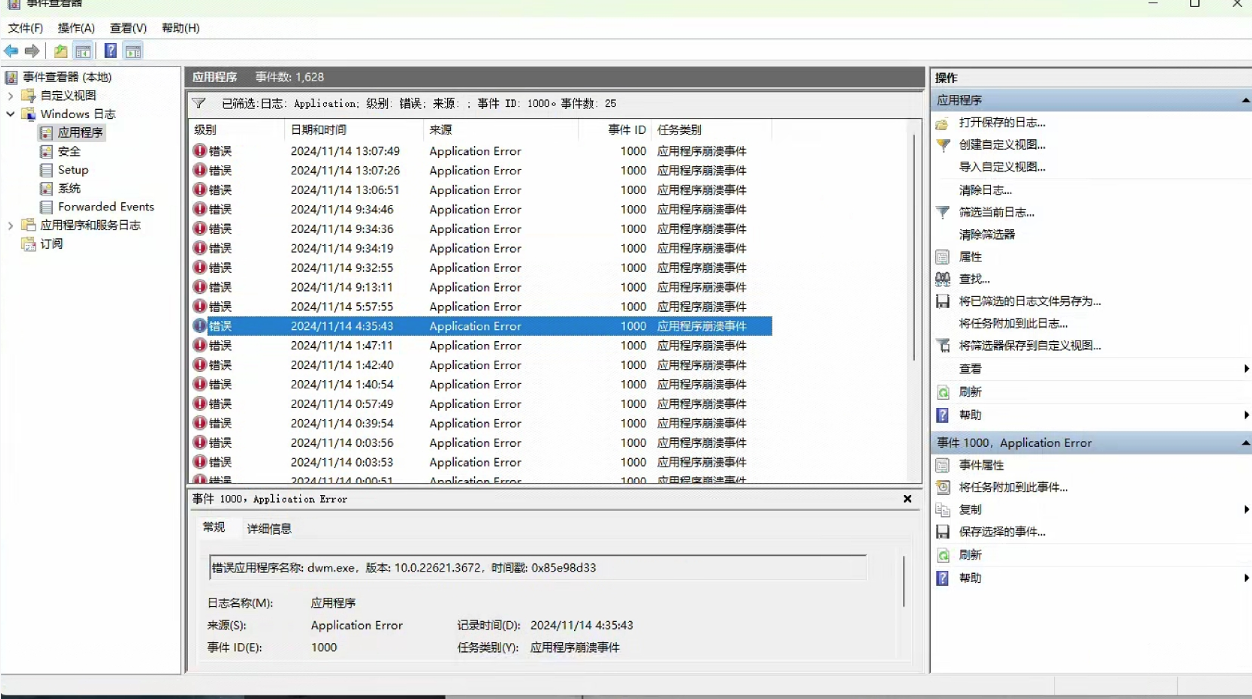1252x699 pixels.
Task: Sort by the 级别 column header
Action: tap(236, 130)
